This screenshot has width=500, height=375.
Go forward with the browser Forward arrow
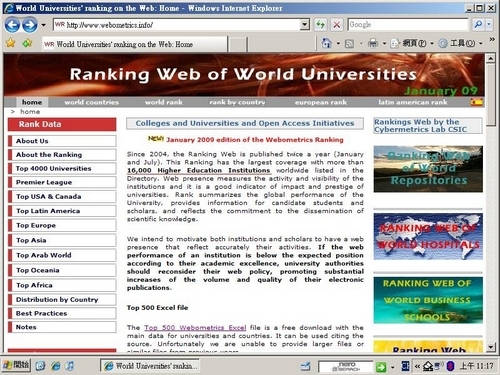pyautogui.click(x=30, y=25)
